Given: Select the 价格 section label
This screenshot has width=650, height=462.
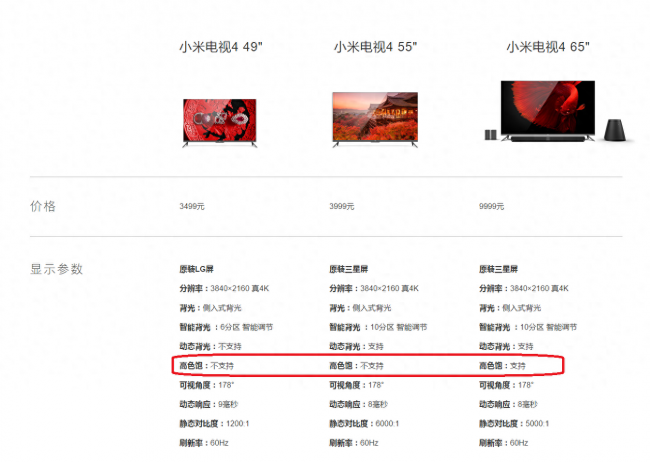Looking at the screenshot, I should tap(43, 206).
